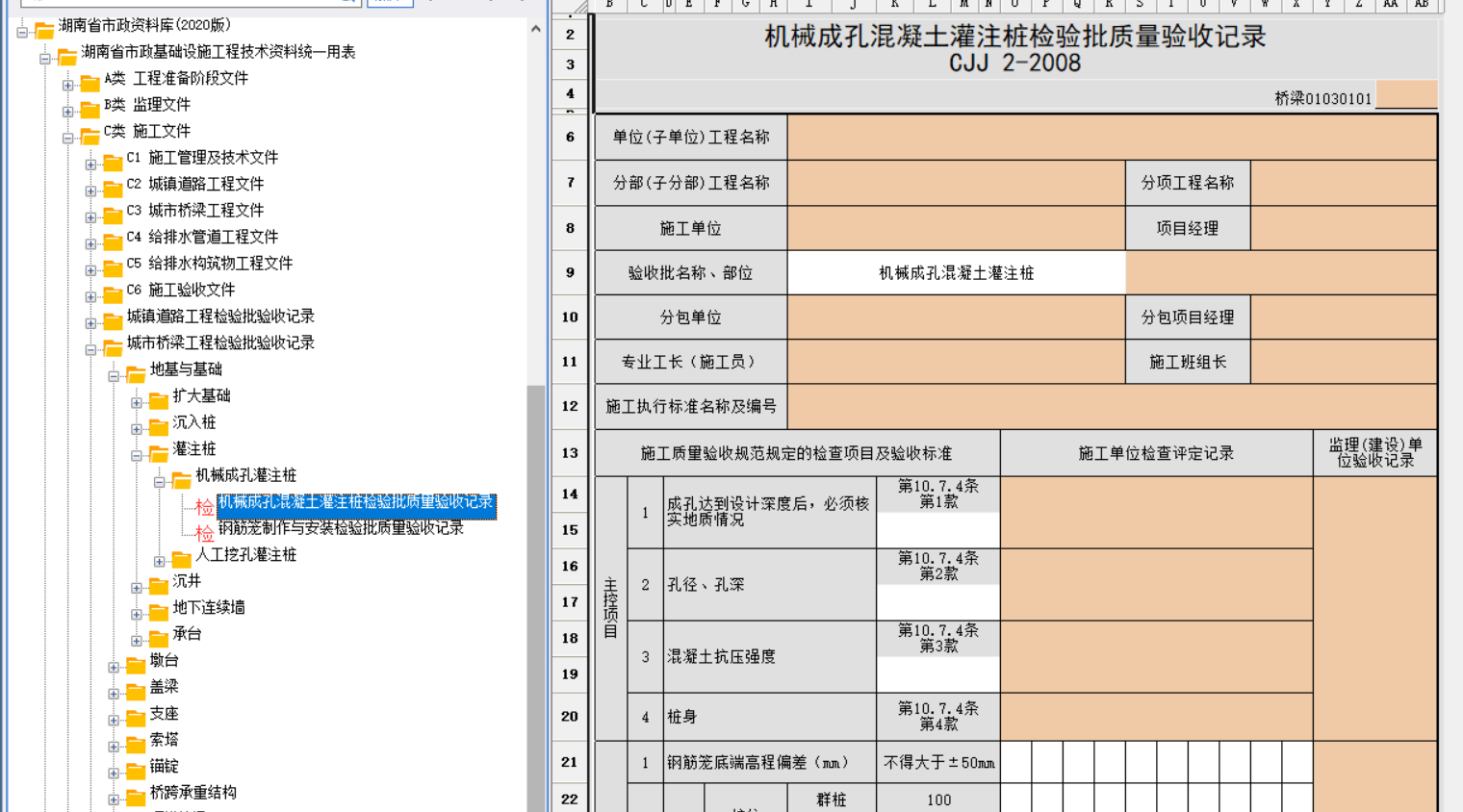Expand the 墩台 tree node
The height and width of the screenshot is (812, 1463).
(x=114, y=668)
